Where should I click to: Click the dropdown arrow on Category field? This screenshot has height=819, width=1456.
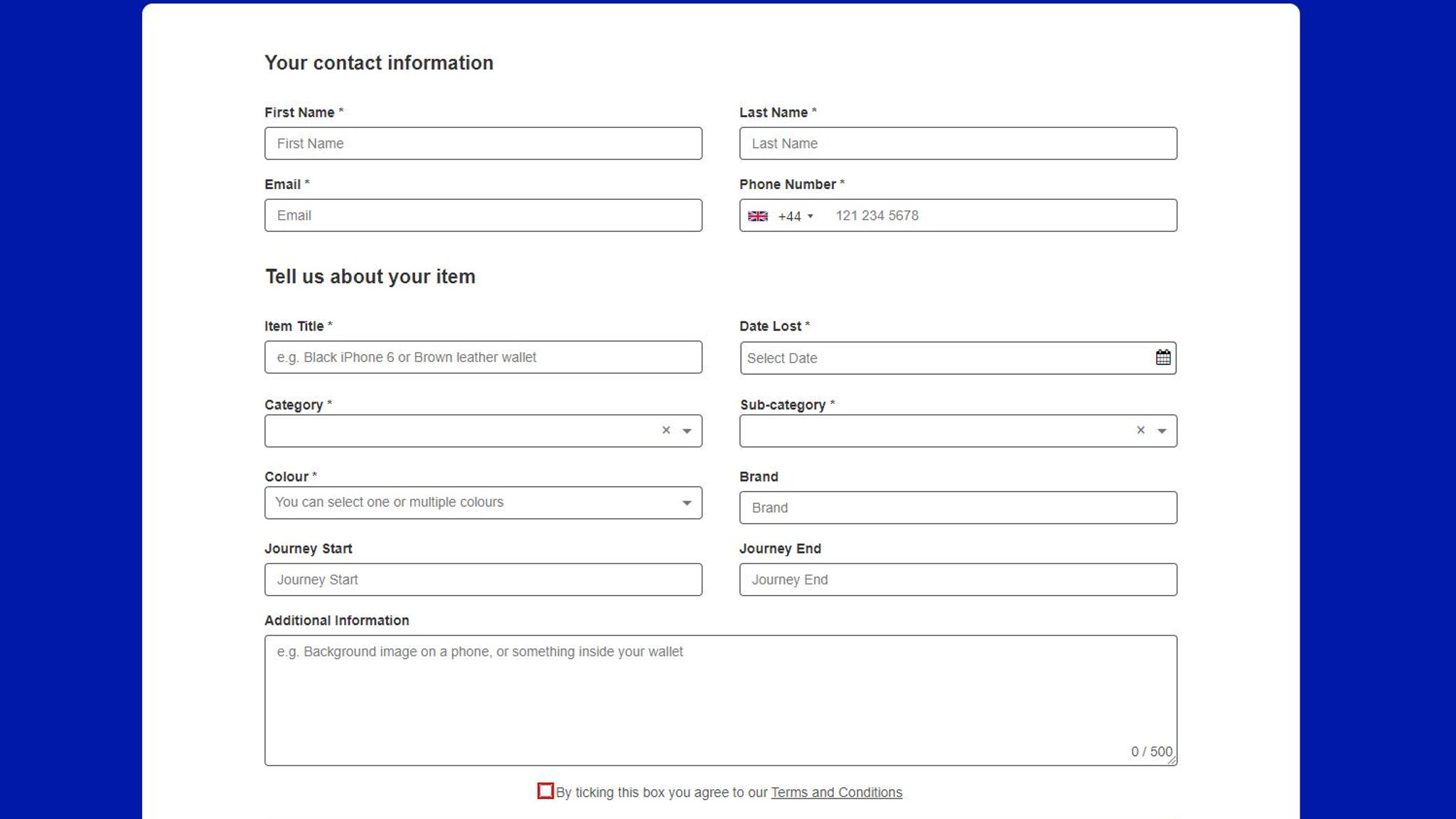(x=687, y=430)
